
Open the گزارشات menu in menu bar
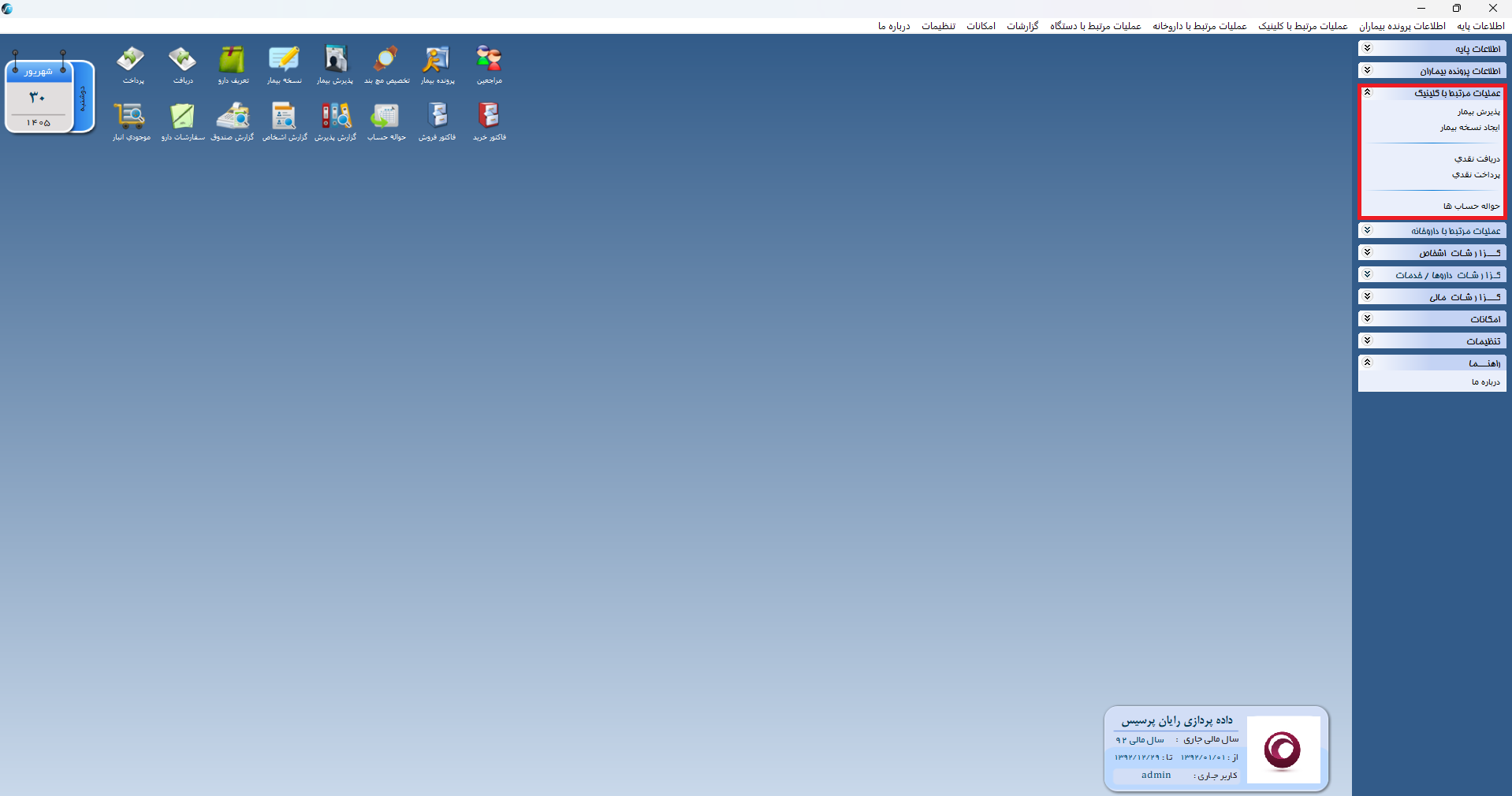click(x=1022, y=26)
